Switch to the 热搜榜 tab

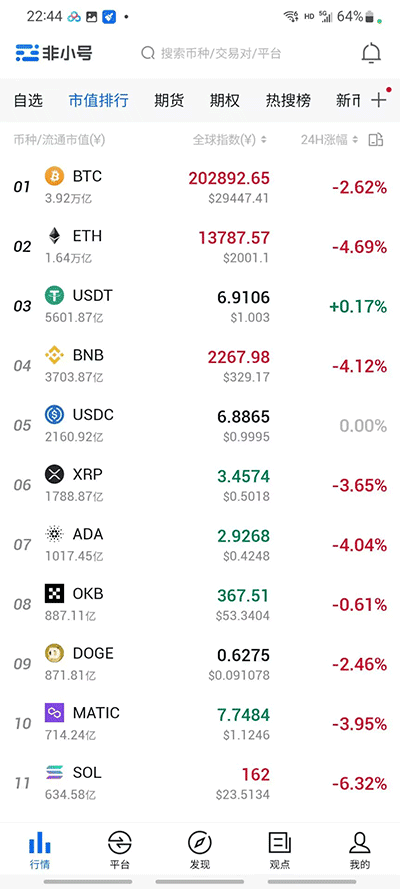[x=288, y=101]
